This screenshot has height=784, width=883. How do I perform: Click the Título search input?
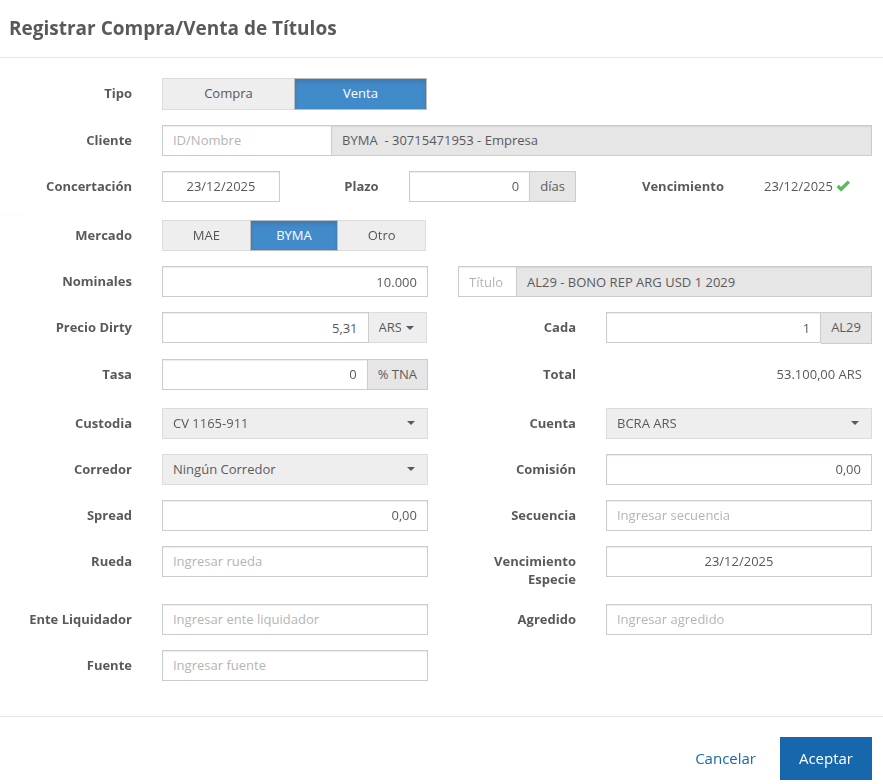point(487,282)
